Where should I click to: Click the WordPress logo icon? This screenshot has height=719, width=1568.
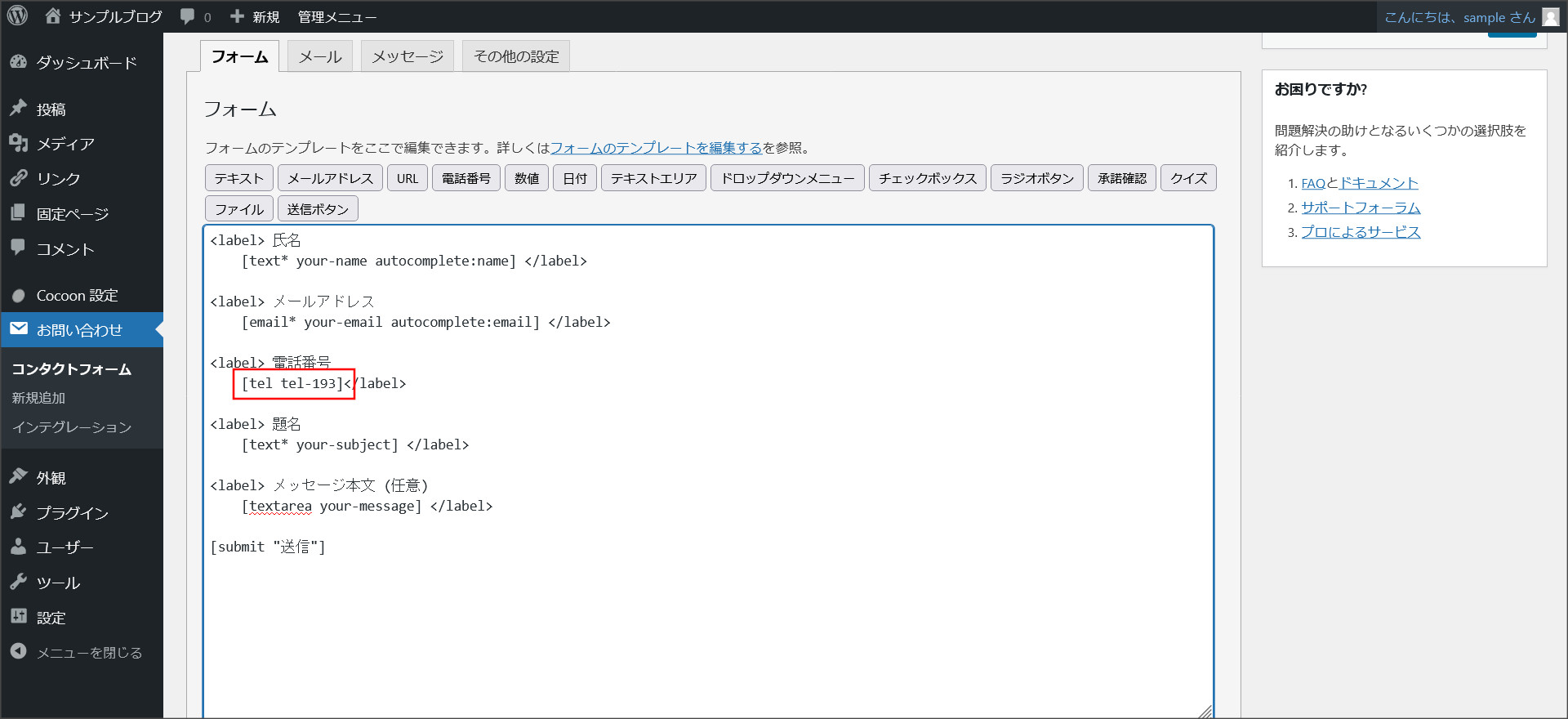pos(17,16)
